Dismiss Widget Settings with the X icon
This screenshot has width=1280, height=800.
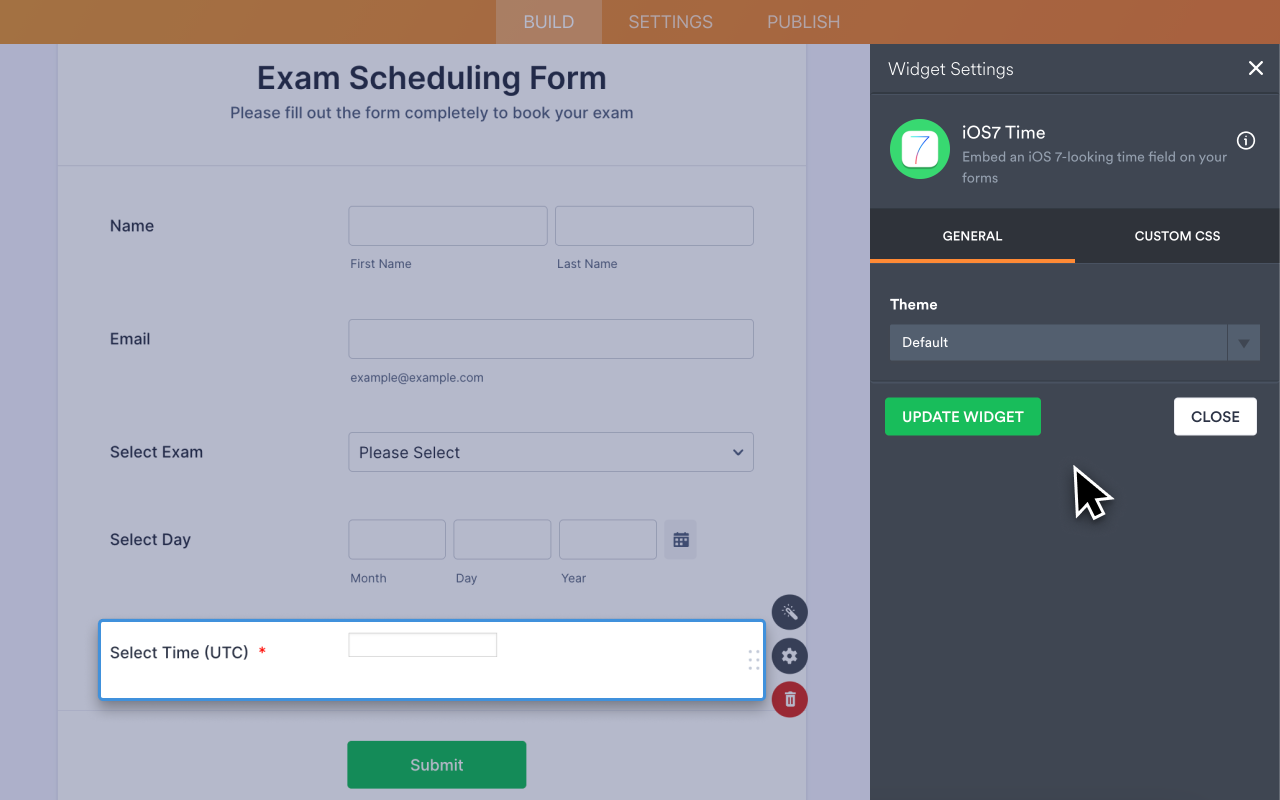[1256, 68]
